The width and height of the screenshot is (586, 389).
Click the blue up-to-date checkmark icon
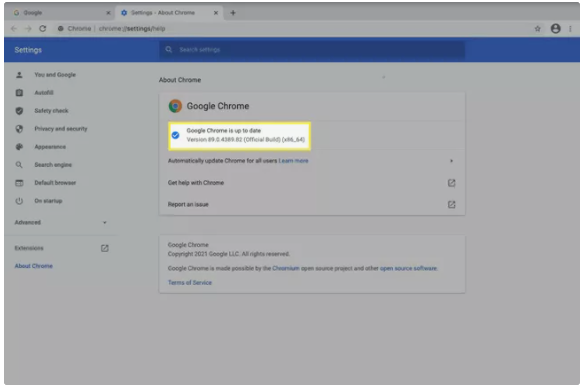[x=175, y=135]
